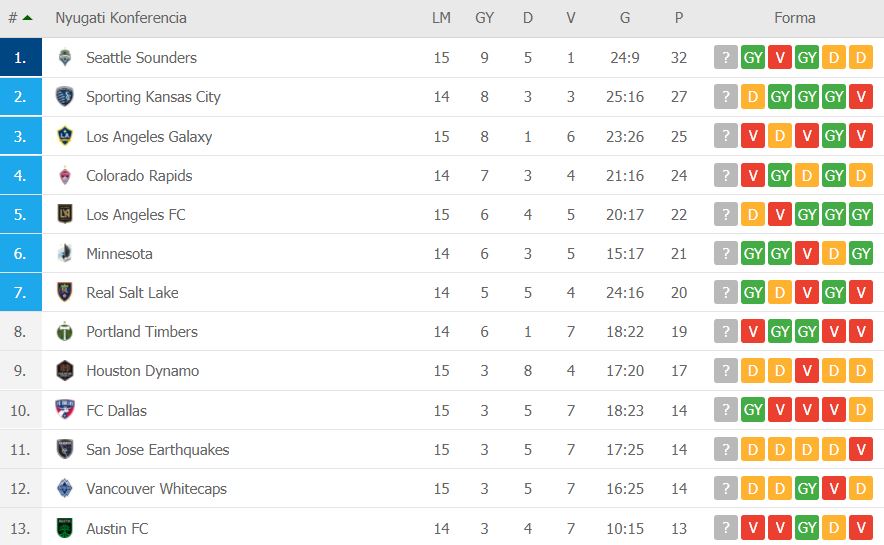Click the Seattle Sounders team crest
Image resolution: width=884 pixels, height=545 pixels.
[x=65, y=57]
